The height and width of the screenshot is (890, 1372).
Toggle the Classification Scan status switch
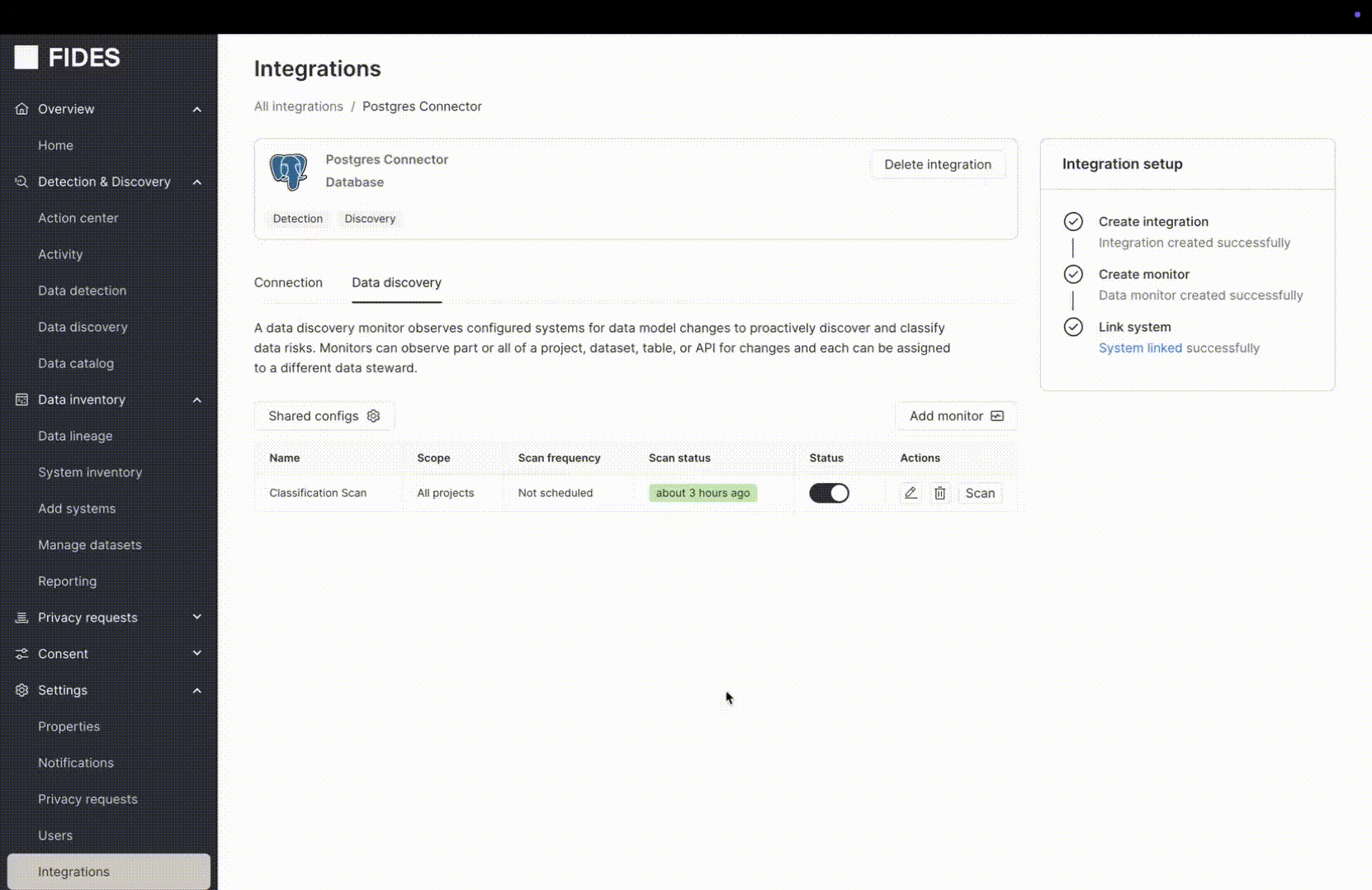(x=829, y=493)
